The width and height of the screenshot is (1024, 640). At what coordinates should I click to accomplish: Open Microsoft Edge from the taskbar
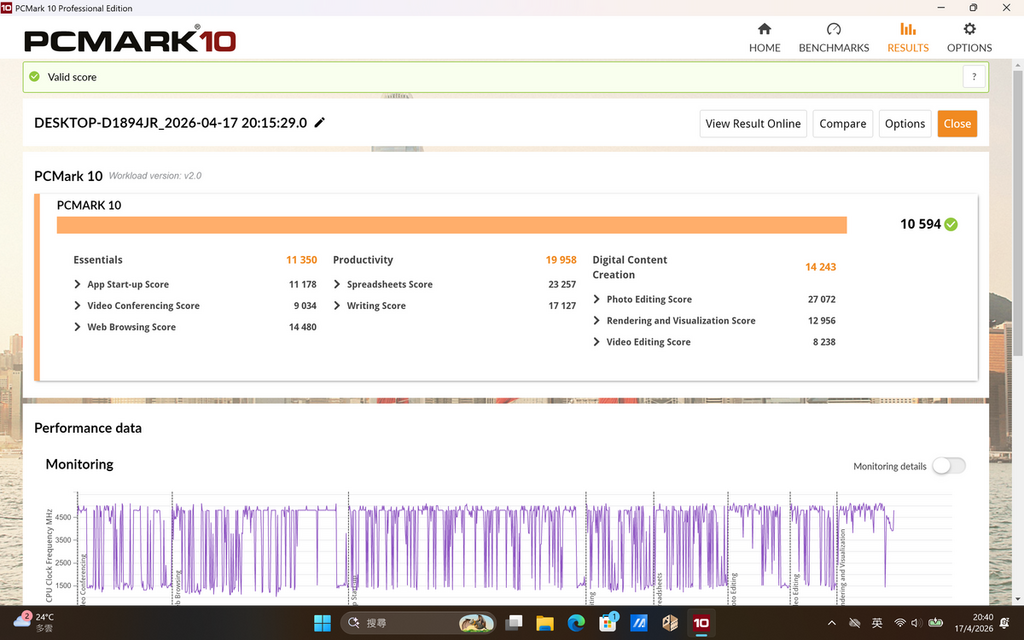tap(575, 622)
